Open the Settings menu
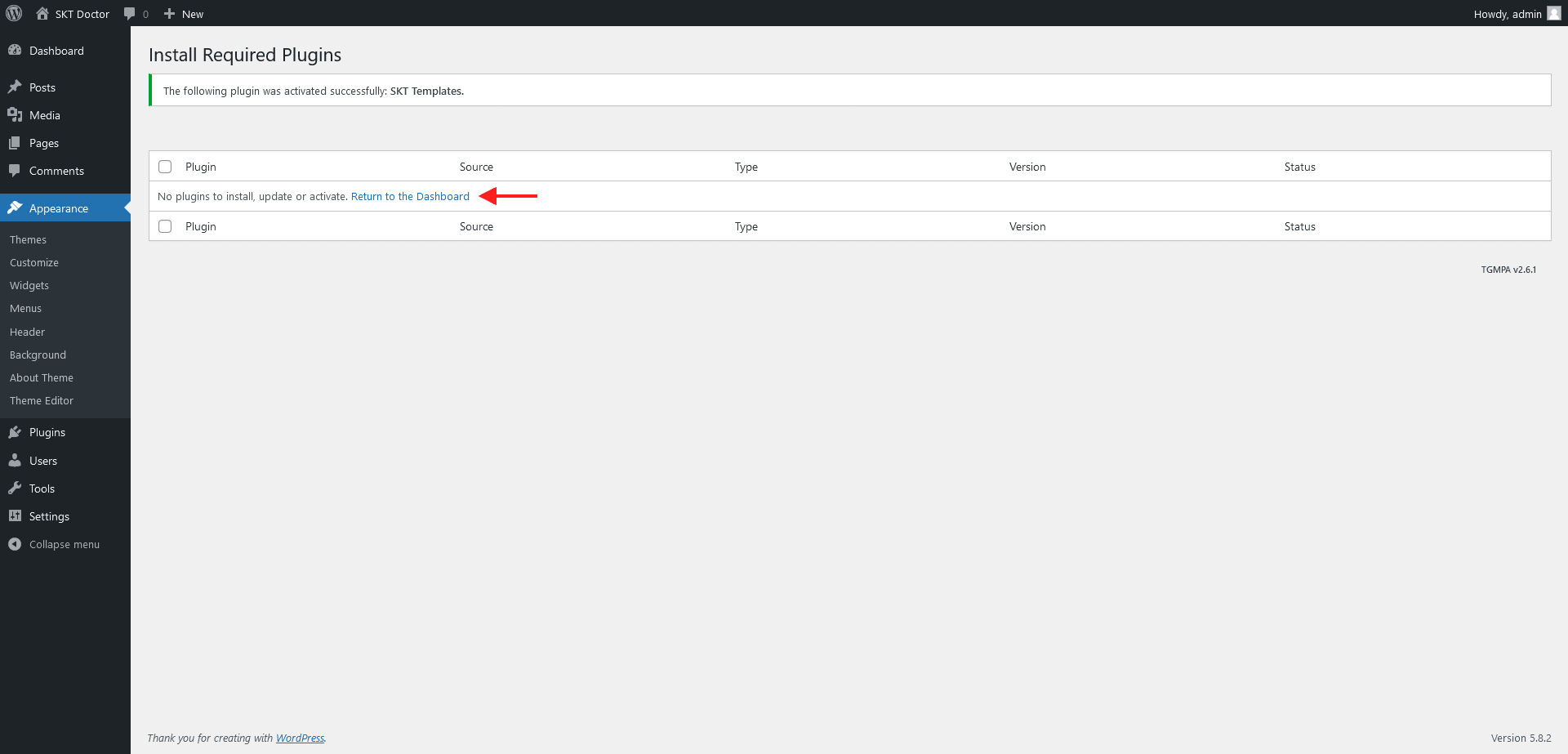The image size is (1568, 754). point(49,516)
